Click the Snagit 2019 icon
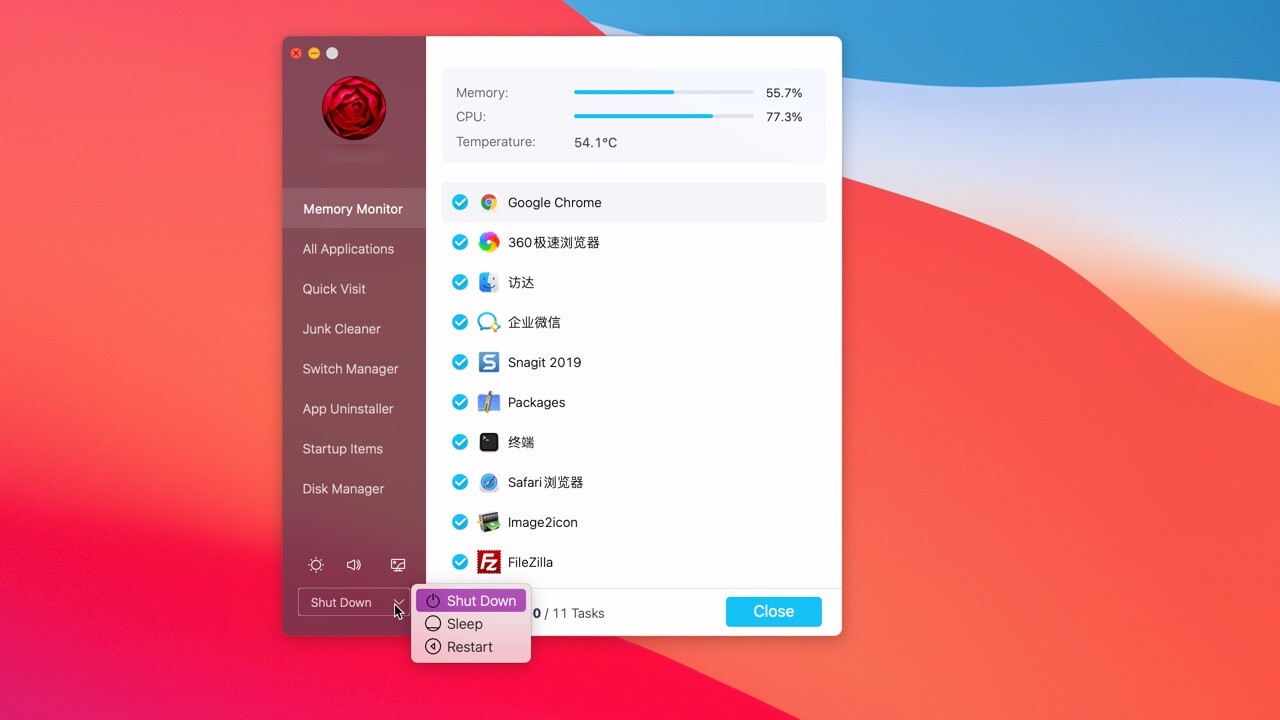The width and height of the screenshot is (1280, 720). pyautogui.click(x=489, y=362)
